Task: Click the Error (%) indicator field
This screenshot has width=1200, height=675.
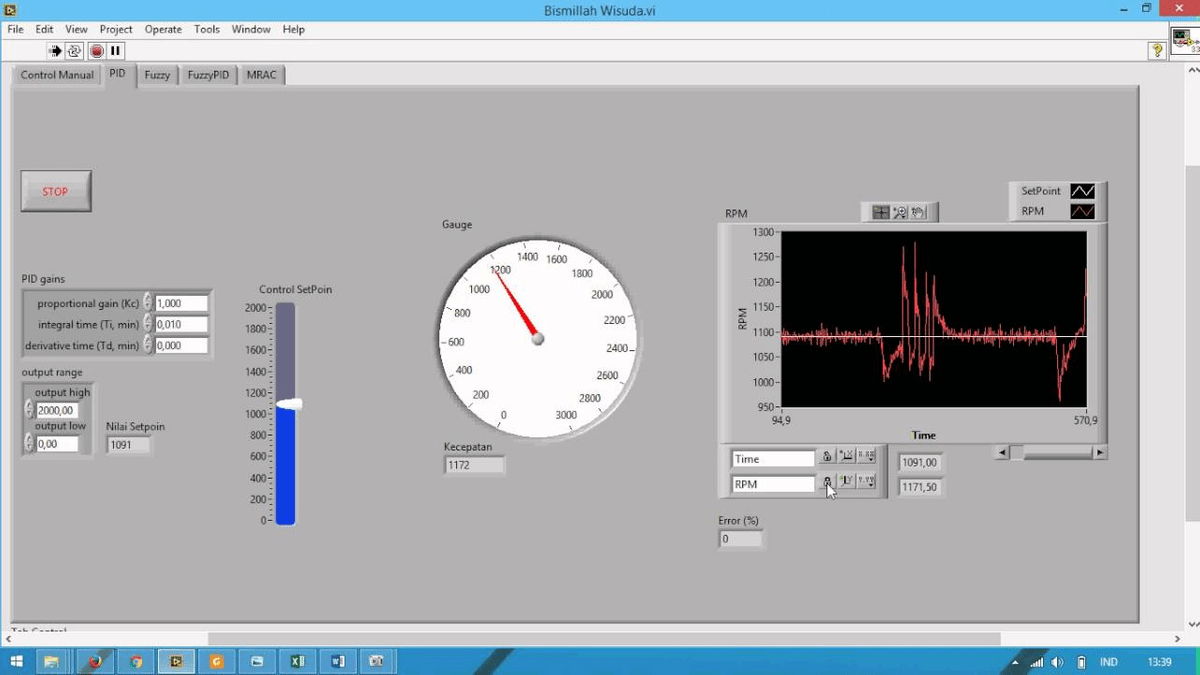Action: coord(740,539)
